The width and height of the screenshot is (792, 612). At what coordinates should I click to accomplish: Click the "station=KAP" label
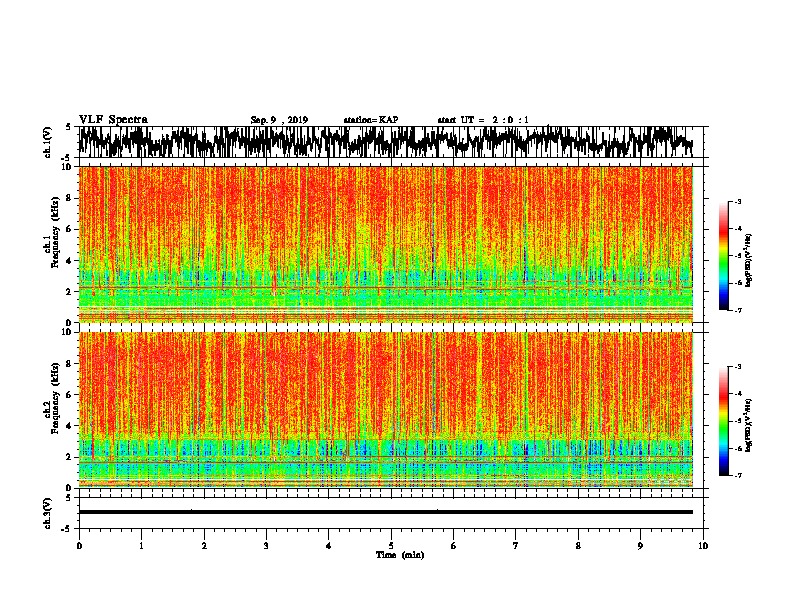[x=371, y=120]
